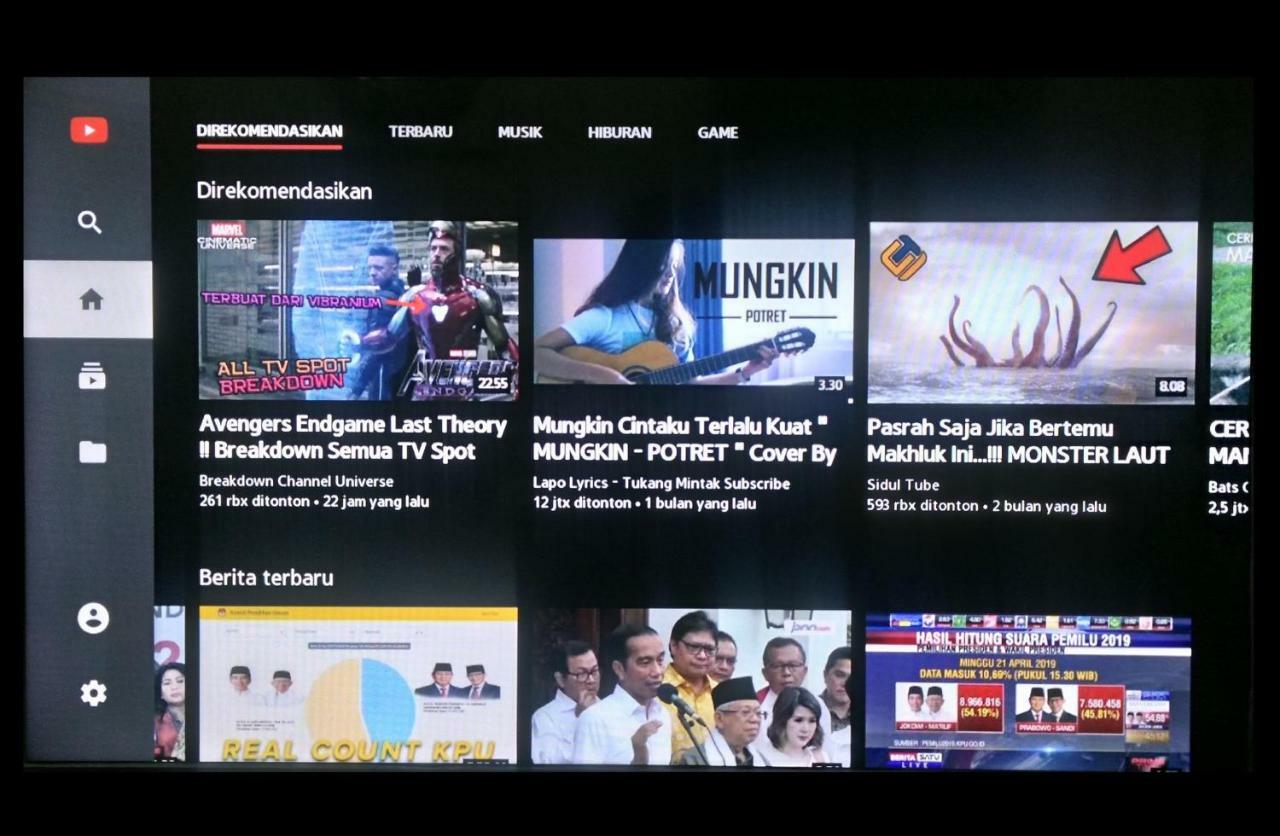Screen dimensions: 1280x836
Task: Switch to the GAME tab
Action: click(717, 132)
